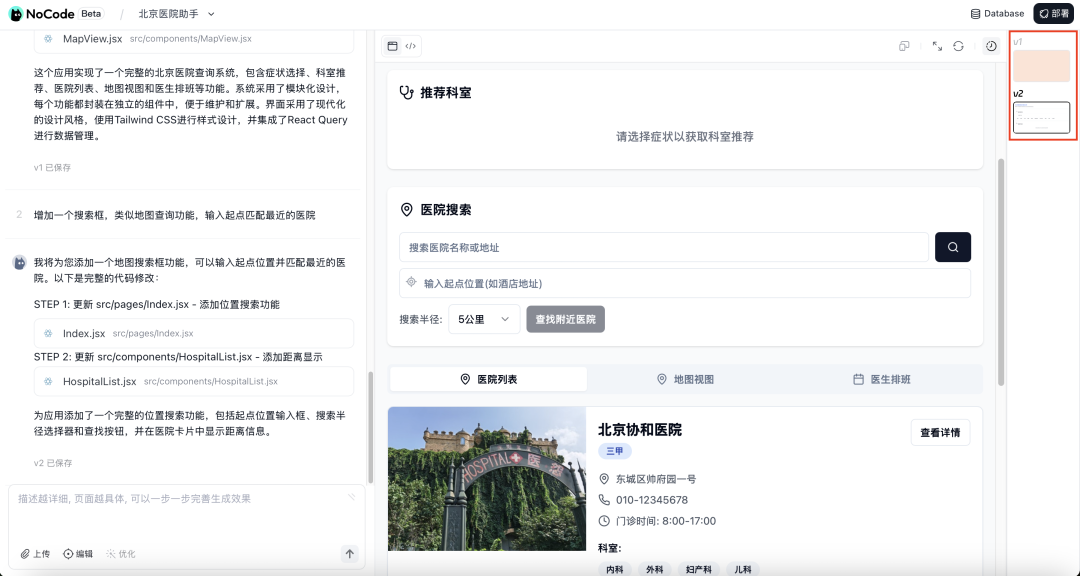Select the 医院列表 tab

click(x=488, y=379)
